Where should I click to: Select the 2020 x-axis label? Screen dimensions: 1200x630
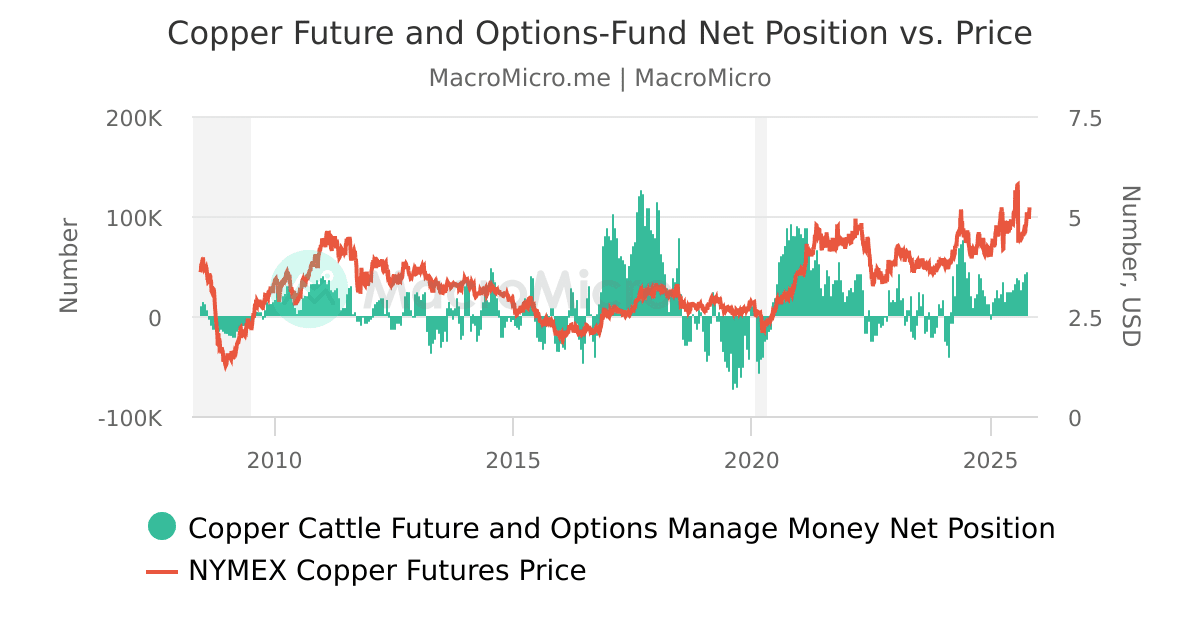pos(751,460)
